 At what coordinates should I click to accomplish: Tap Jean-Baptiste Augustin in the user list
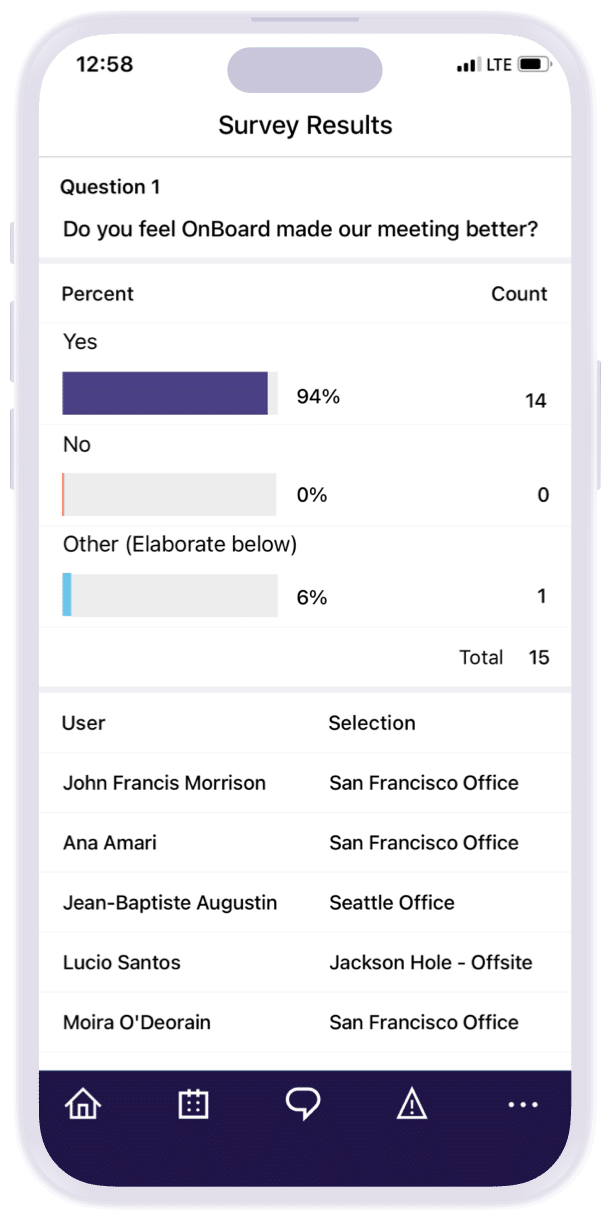pos(170,903)
